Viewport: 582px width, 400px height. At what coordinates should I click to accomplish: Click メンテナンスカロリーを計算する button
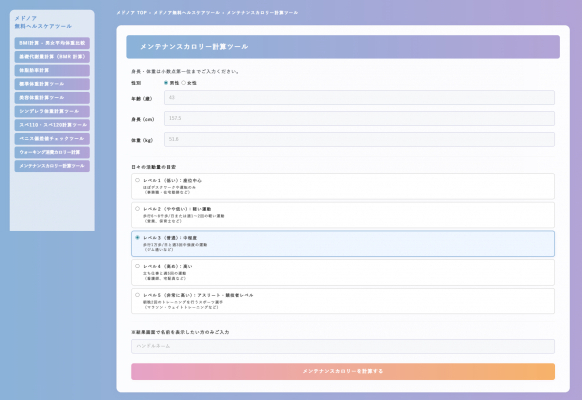click(343, 371)
